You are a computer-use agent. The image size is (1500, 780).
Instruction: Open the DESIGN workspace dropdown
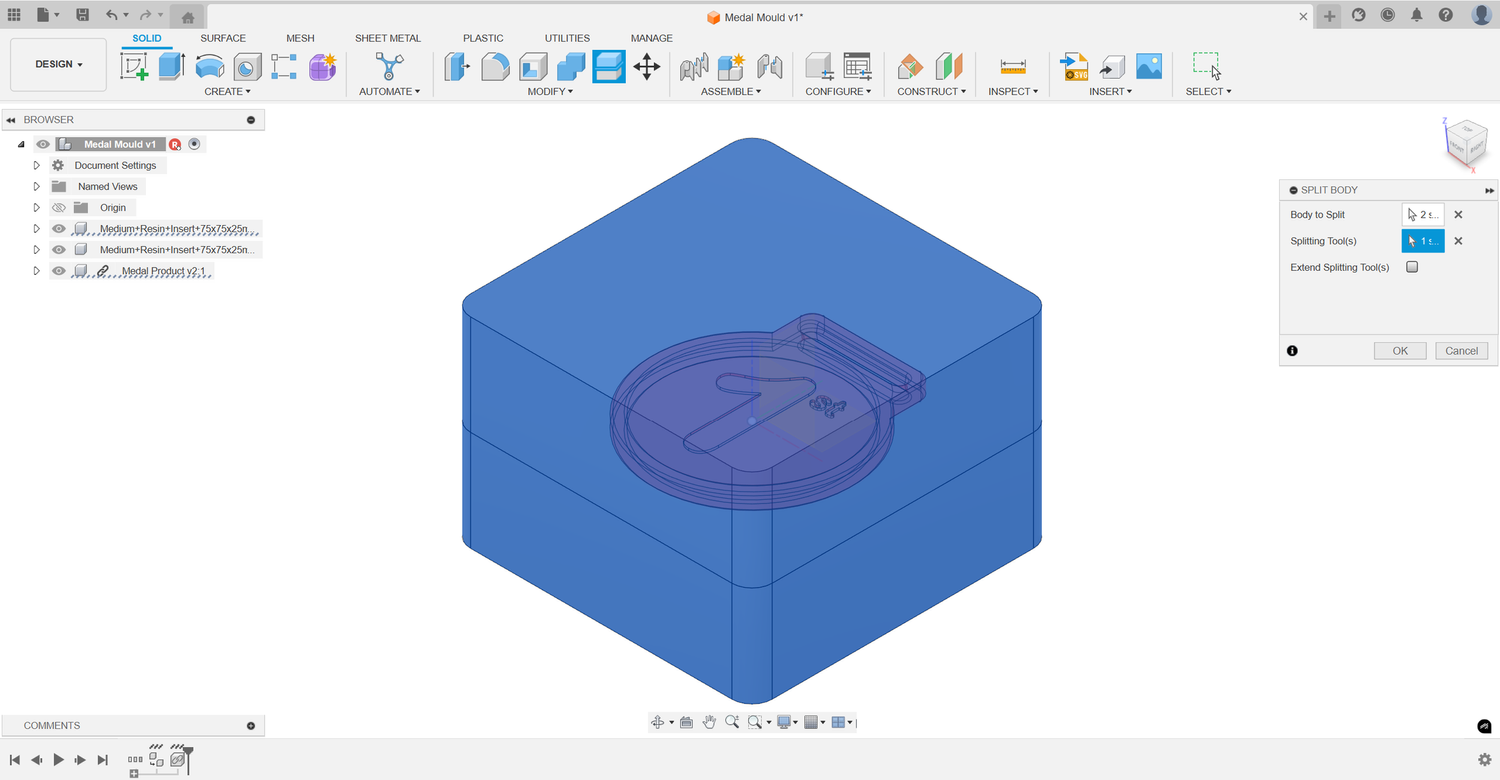(x=58, y=65)
